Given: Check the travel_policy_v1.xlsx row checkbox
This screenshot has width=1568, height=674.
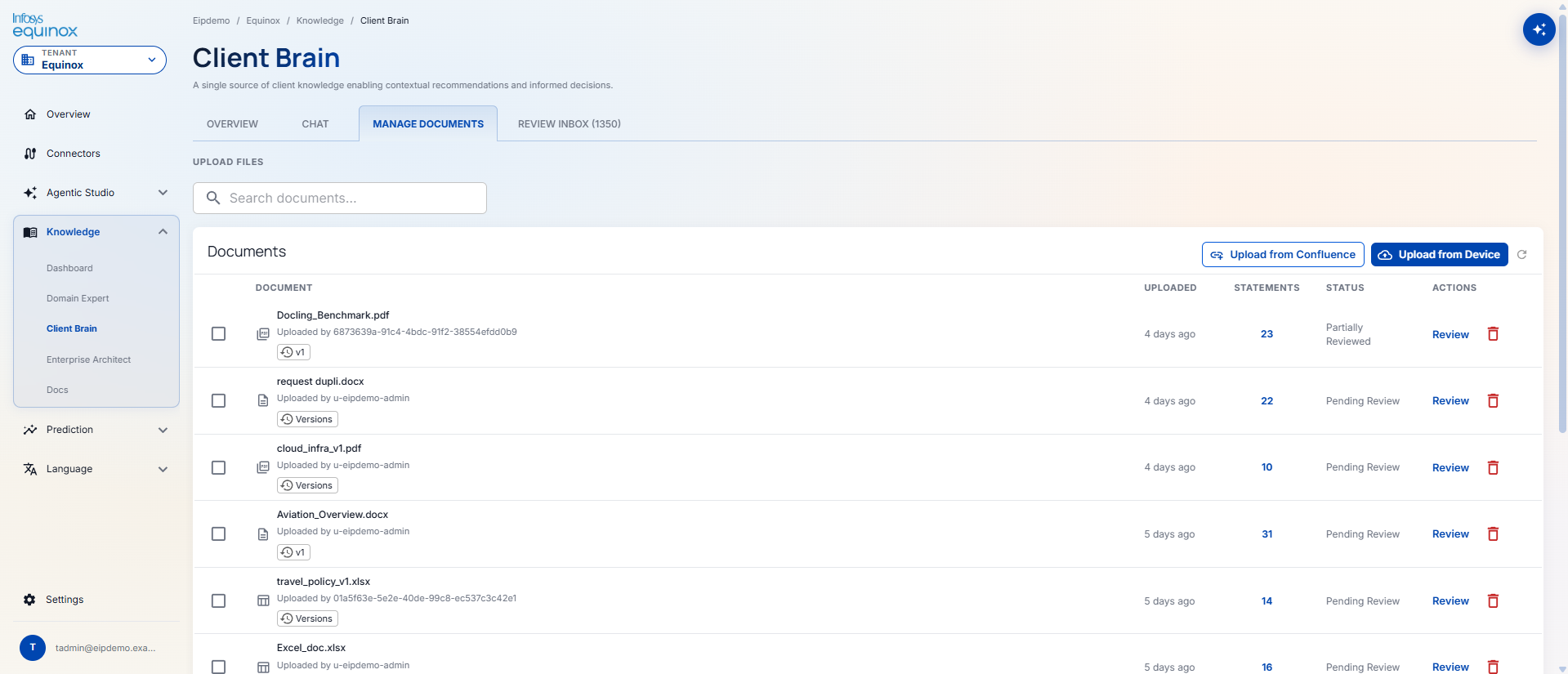Looking at the screenshot, I should click(218, 601).
